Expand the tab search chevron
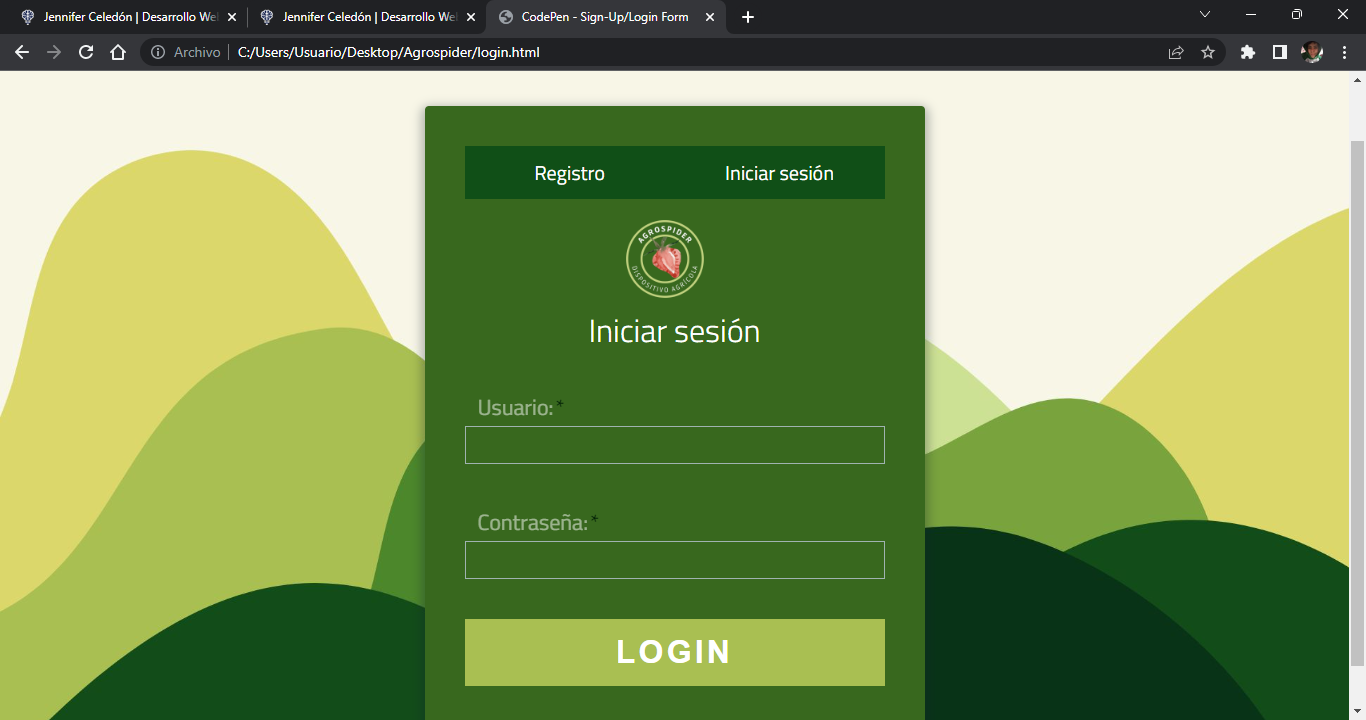The width and height of the screenshot is (1366, 720). coord(1205,15)
